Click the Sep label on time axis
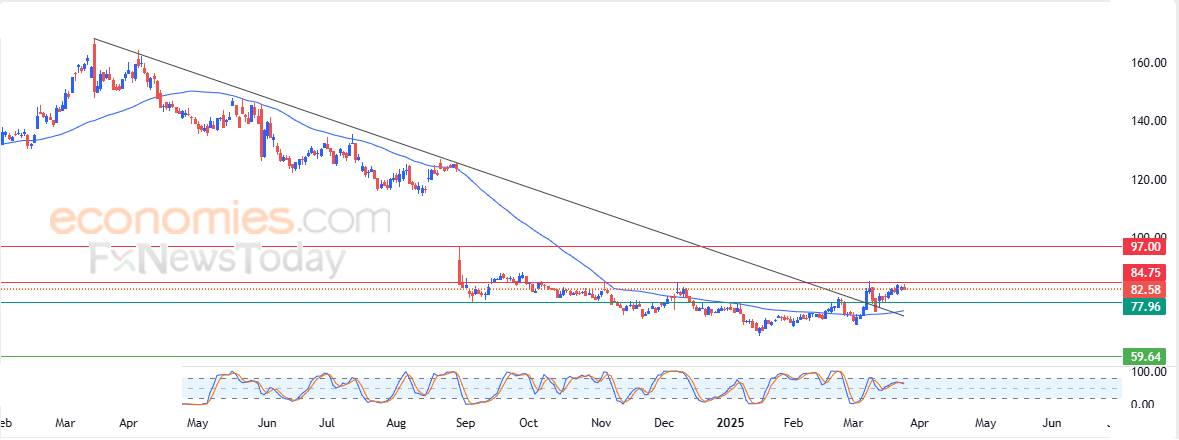Image resolution: width=1179 pixels, height=440 pixels. (x=465, y=423)
